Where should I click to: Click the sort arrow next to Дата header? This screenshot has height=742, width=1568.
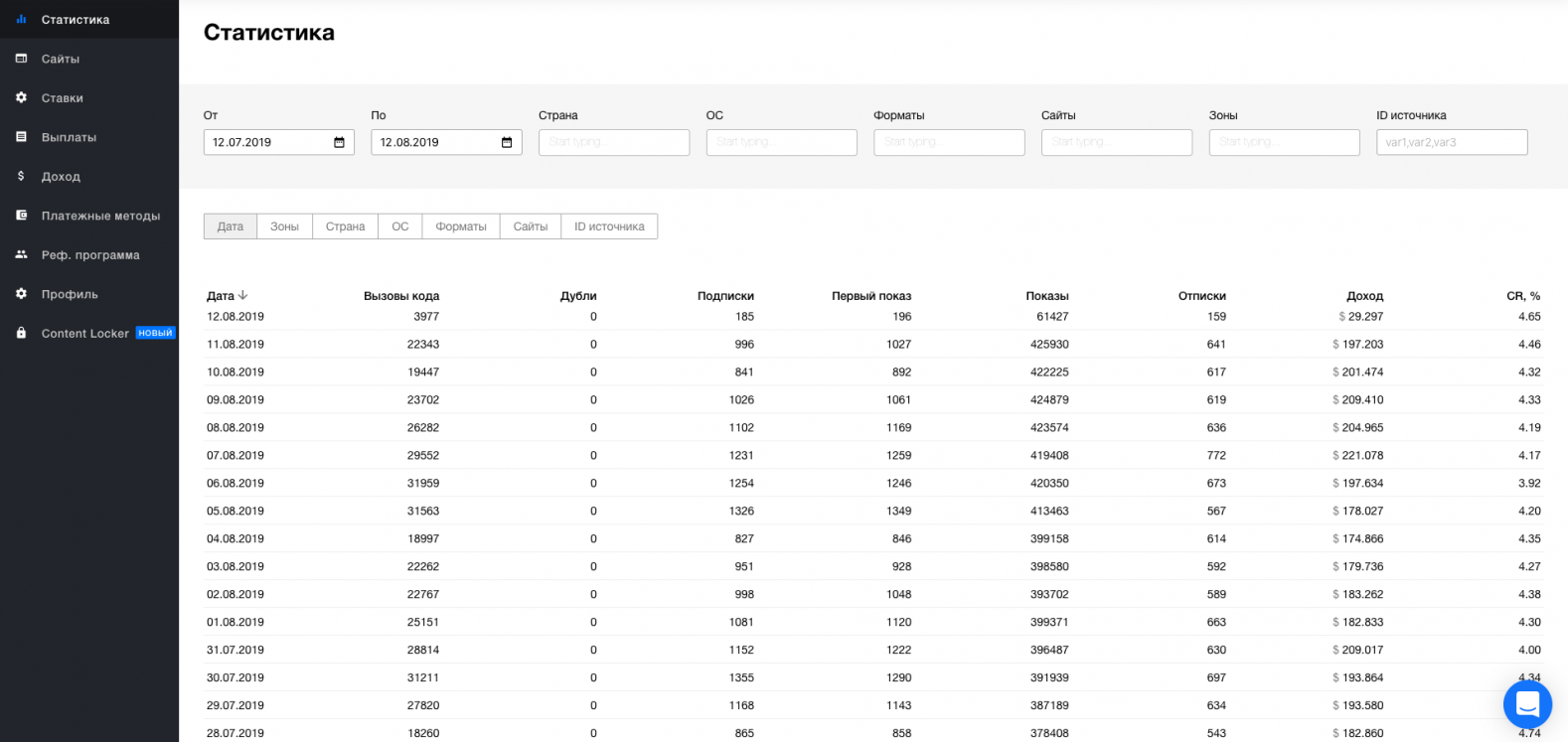pos(242,296)
